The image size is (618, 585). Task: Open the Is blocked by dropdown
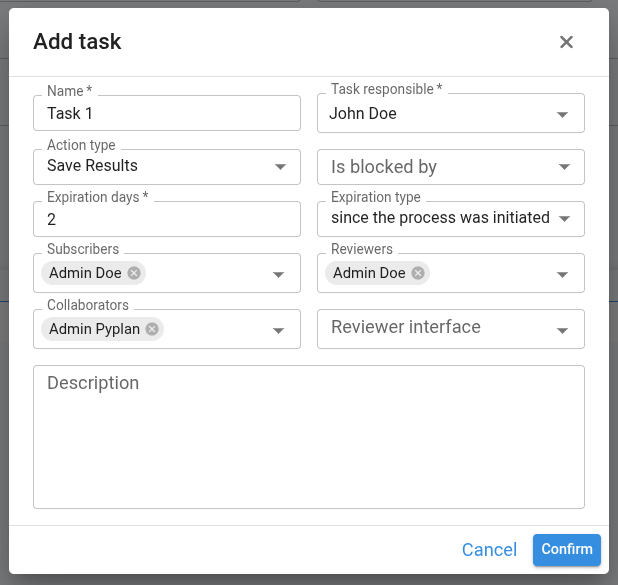563,167
